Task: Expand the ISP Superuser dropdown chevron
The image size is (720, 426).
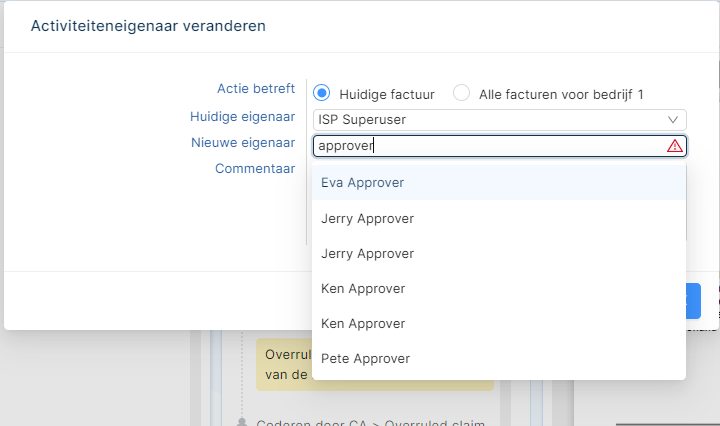Action: point(674,120)
